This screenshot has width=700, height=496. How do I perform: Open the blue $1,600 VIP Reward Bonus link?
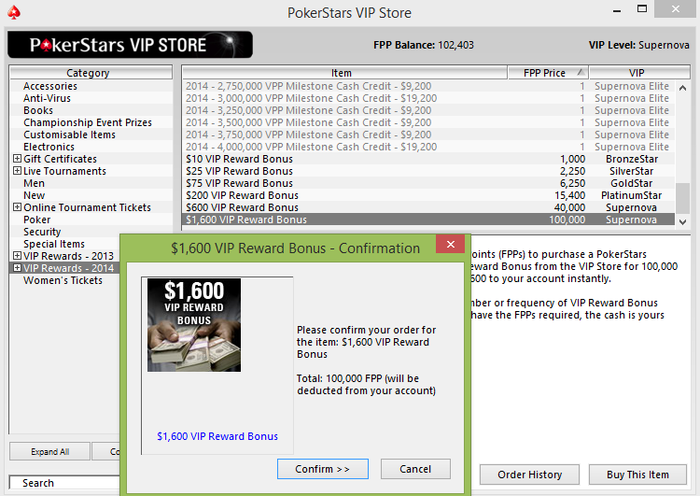(217, 436)
